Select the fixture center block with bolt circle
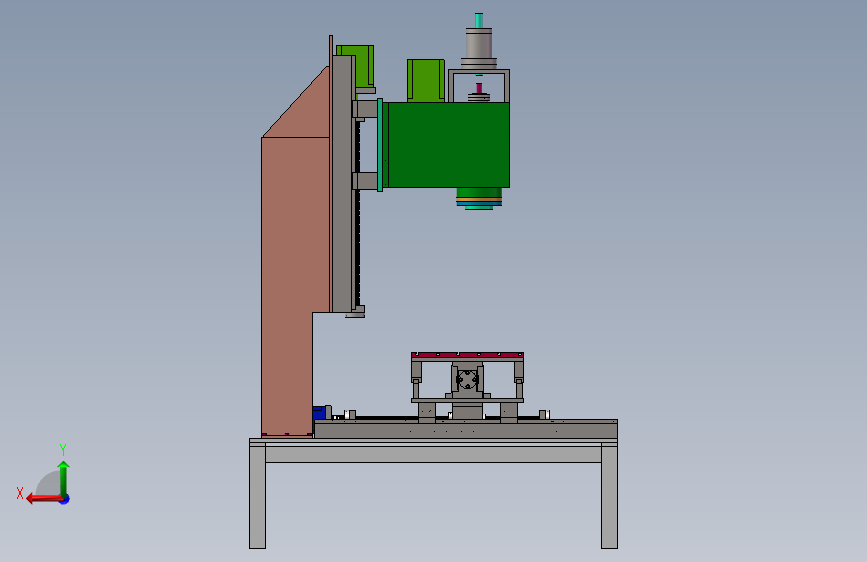Image resolution: width=867 pixels, height=562 pixels. [x=467, y=379]
